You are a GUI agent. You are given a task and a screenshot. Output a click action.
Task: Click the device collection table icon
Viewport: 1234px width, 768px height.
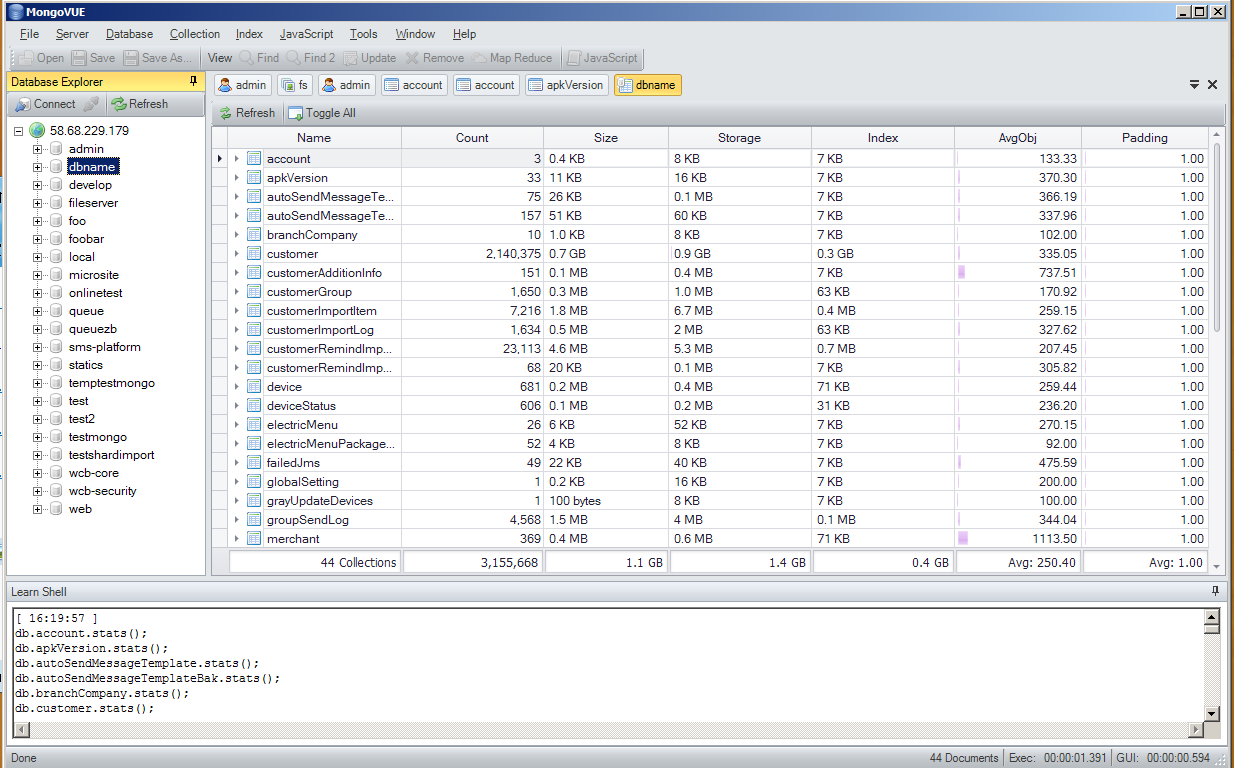coord(254,387)
